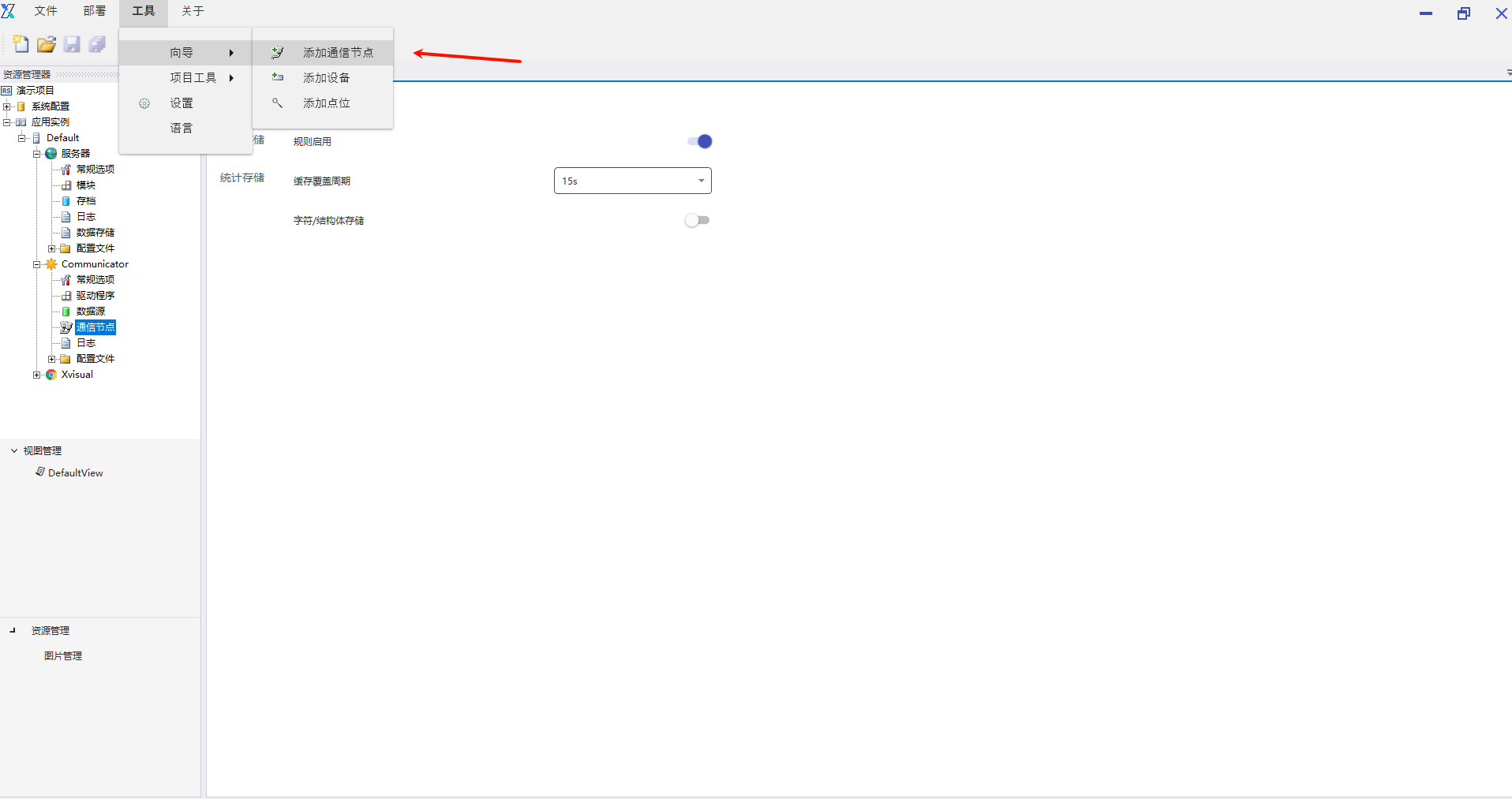Click the green 数据源 node icon
This screenshot has height=799, width=1512.
(x=66, y=312)
